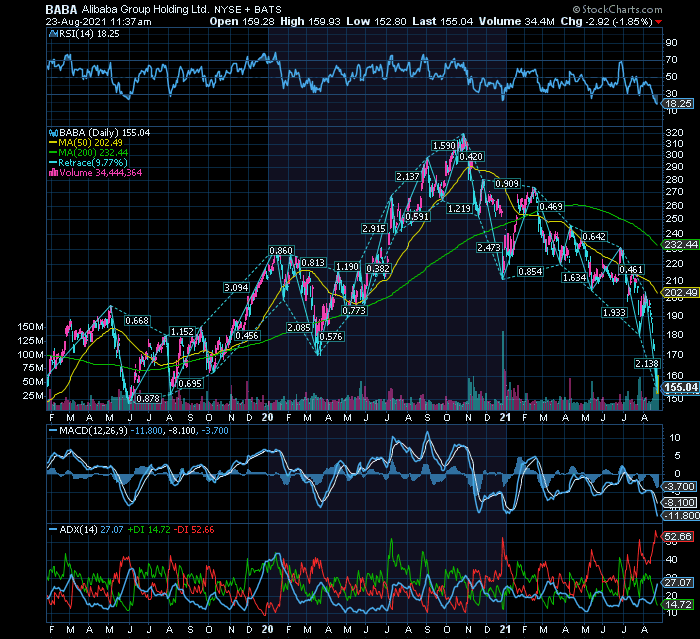Click the -DI 52.66 red label
The height and width of the screenshot is (639, 700).
pos(194,530)
